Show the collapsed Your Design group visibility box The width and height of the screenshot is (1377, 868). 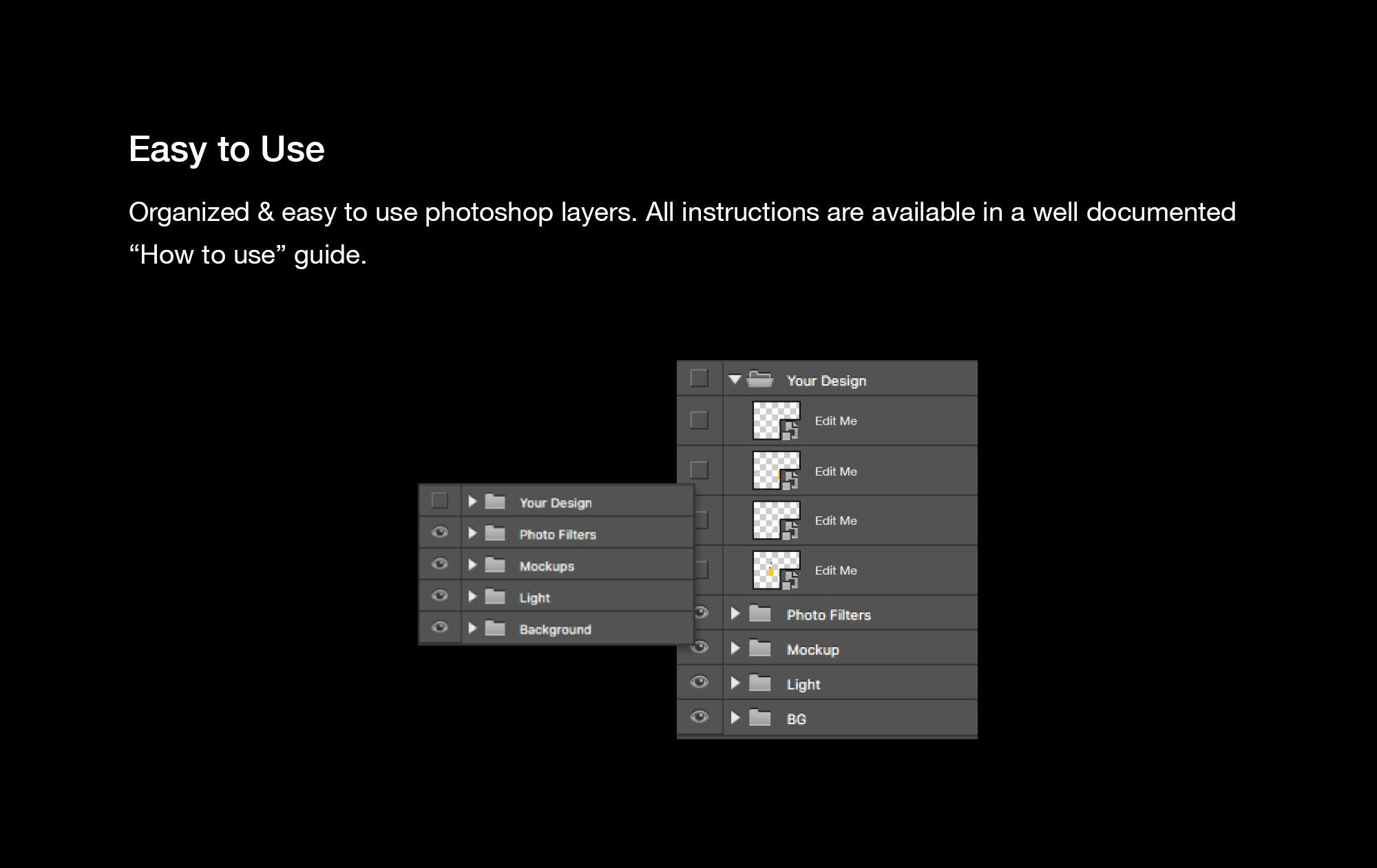coord(439,500)
